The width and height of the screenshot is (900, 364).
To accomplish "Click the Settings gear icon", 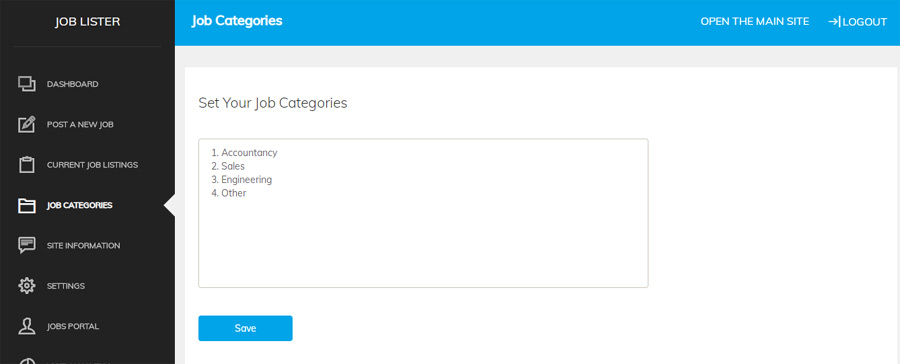I will point(27,285).
